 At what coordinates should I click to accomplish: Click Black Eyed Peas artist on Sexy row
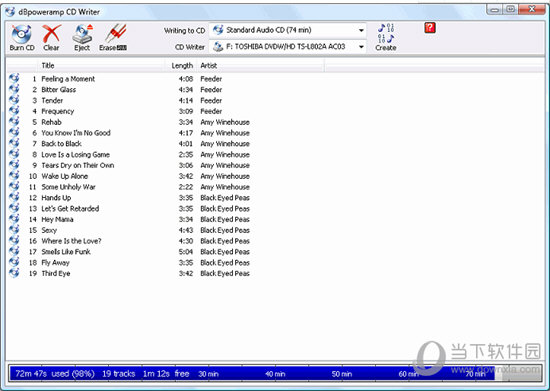coord(225,230)
